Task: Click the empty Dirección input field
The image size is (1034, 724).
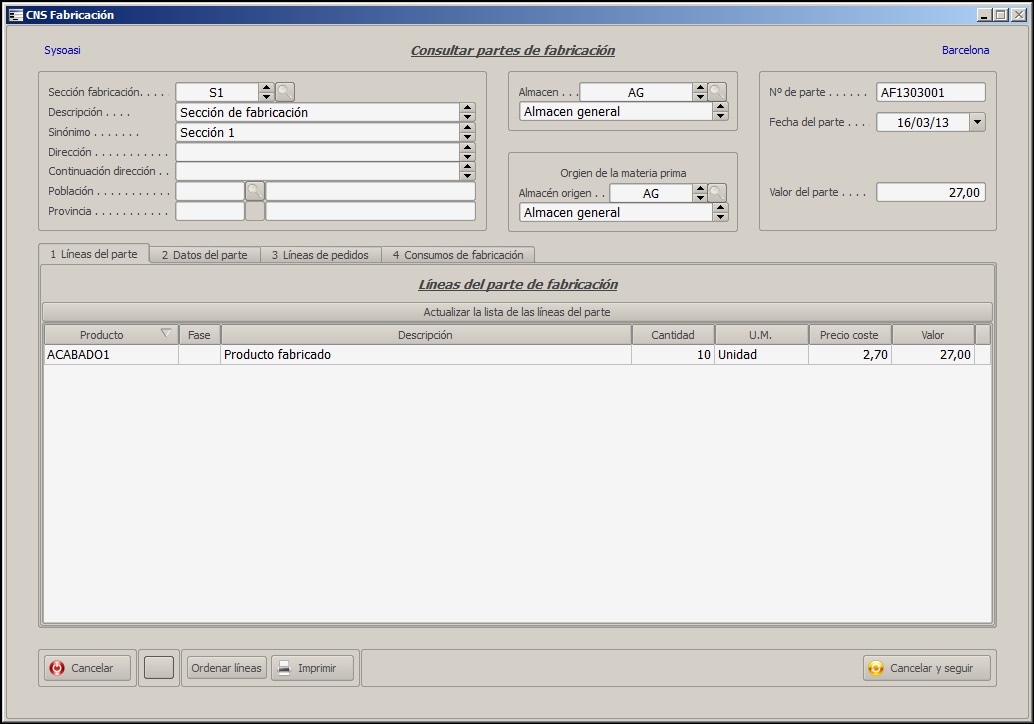Action: pyautogui.click(x=318, y=152)
